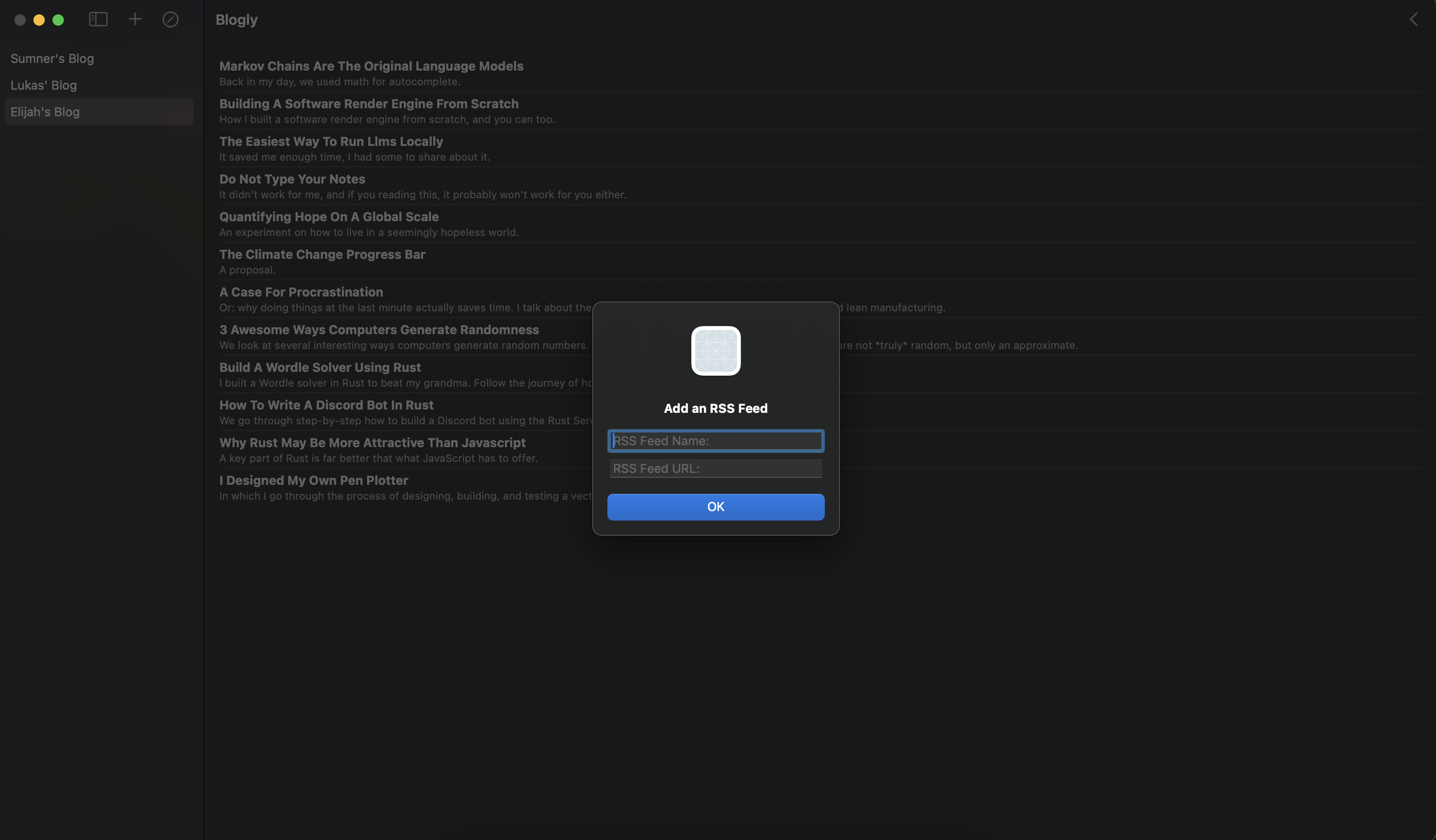1436x840 pixels.
Task: Click the back chevron at top right
Action: [x=1414, y=20]
